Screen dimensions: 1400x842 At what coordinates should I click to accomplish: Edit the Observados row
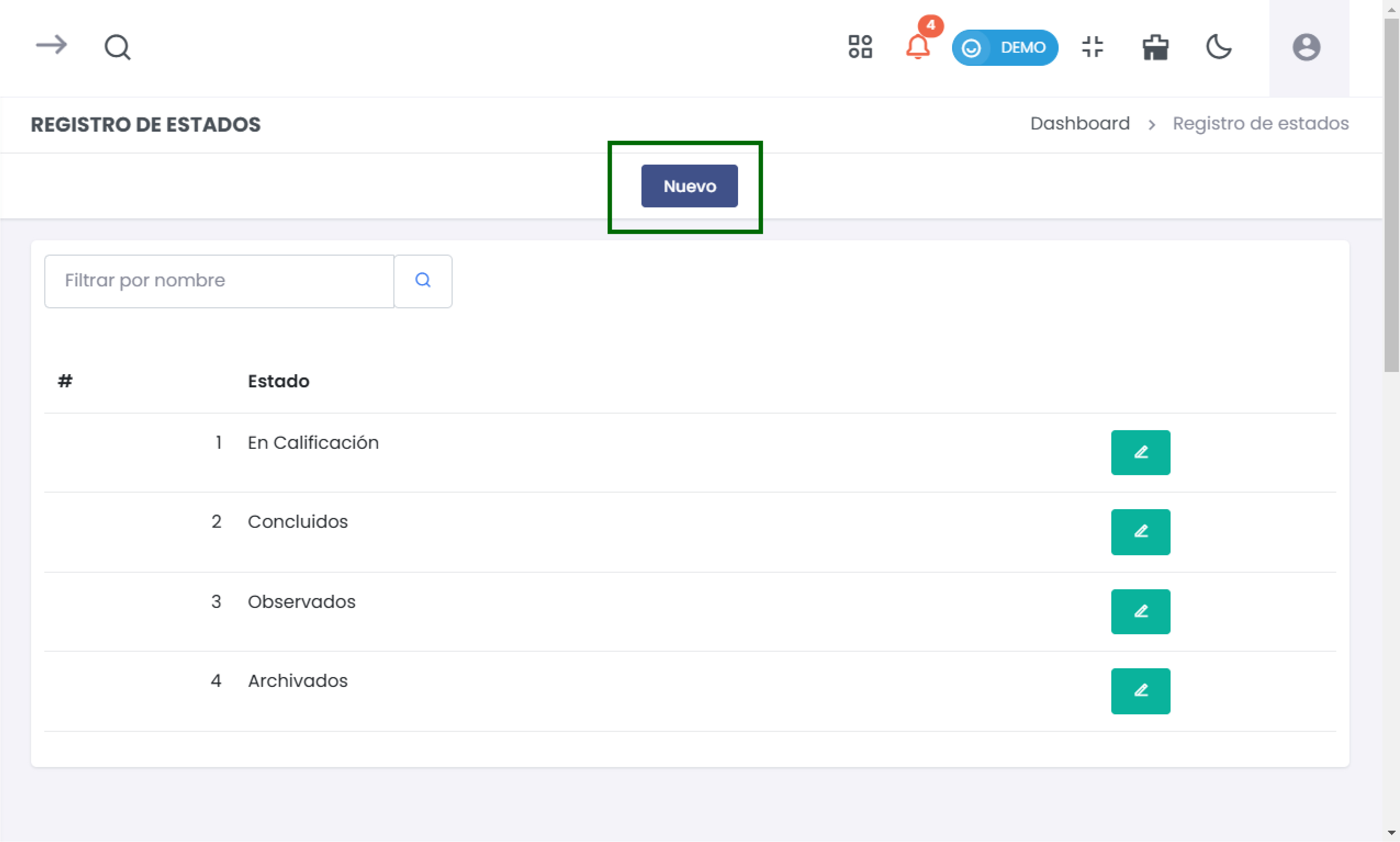[x=1140, y=611]
